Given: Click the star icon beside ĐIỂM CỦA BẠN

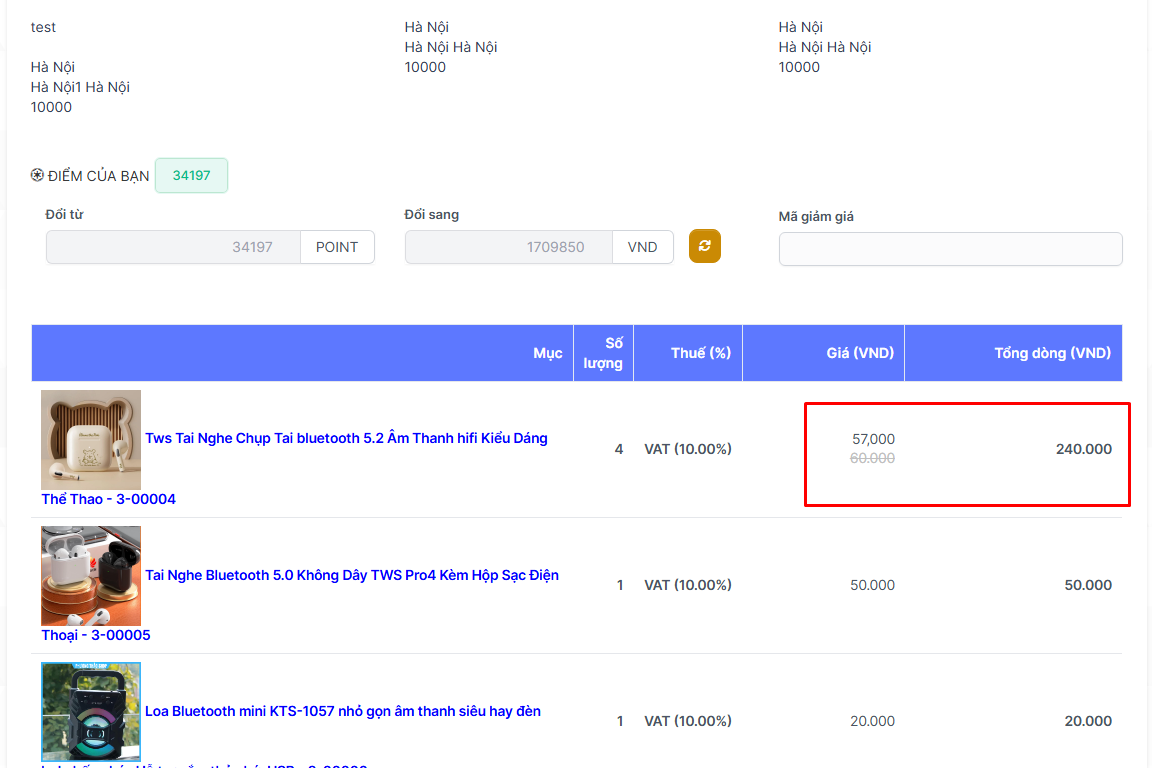Looking at the screenshot, I should click(x=37, y=176).
